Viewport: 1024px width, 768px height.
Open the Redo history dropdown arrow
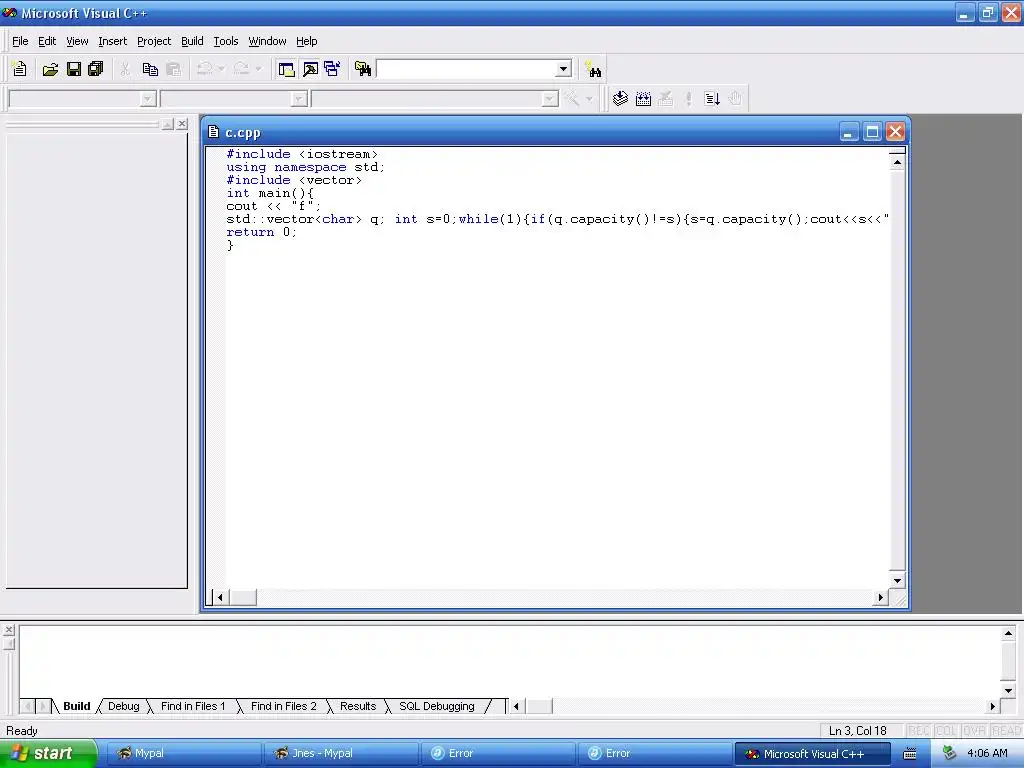coord(258,69)
